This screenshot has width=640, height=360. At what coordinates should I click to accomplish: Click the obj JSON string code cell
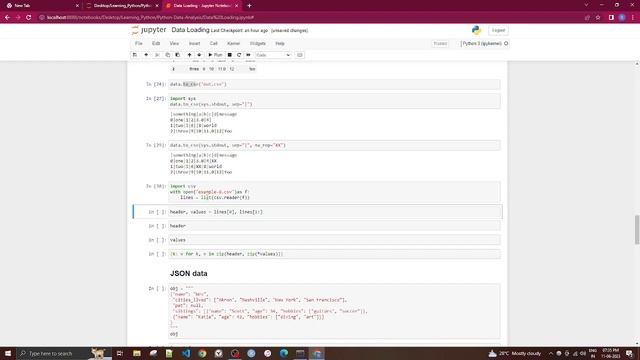tap(334, 311)
